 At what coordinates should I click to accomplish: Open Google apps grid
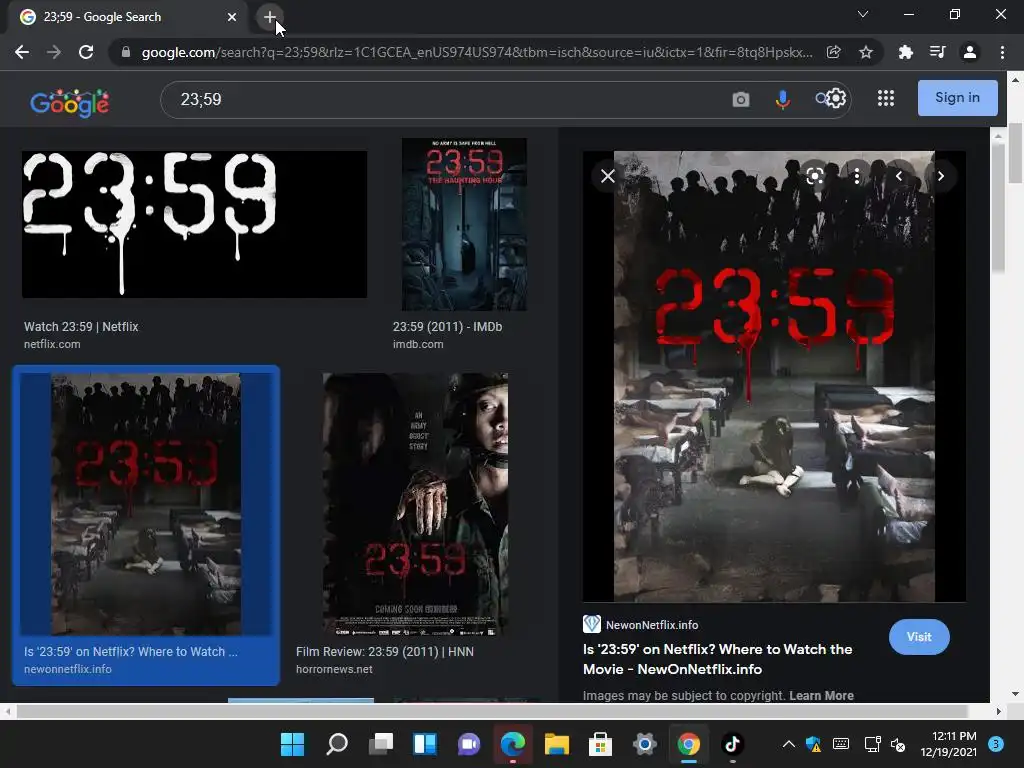click(886, 99)
